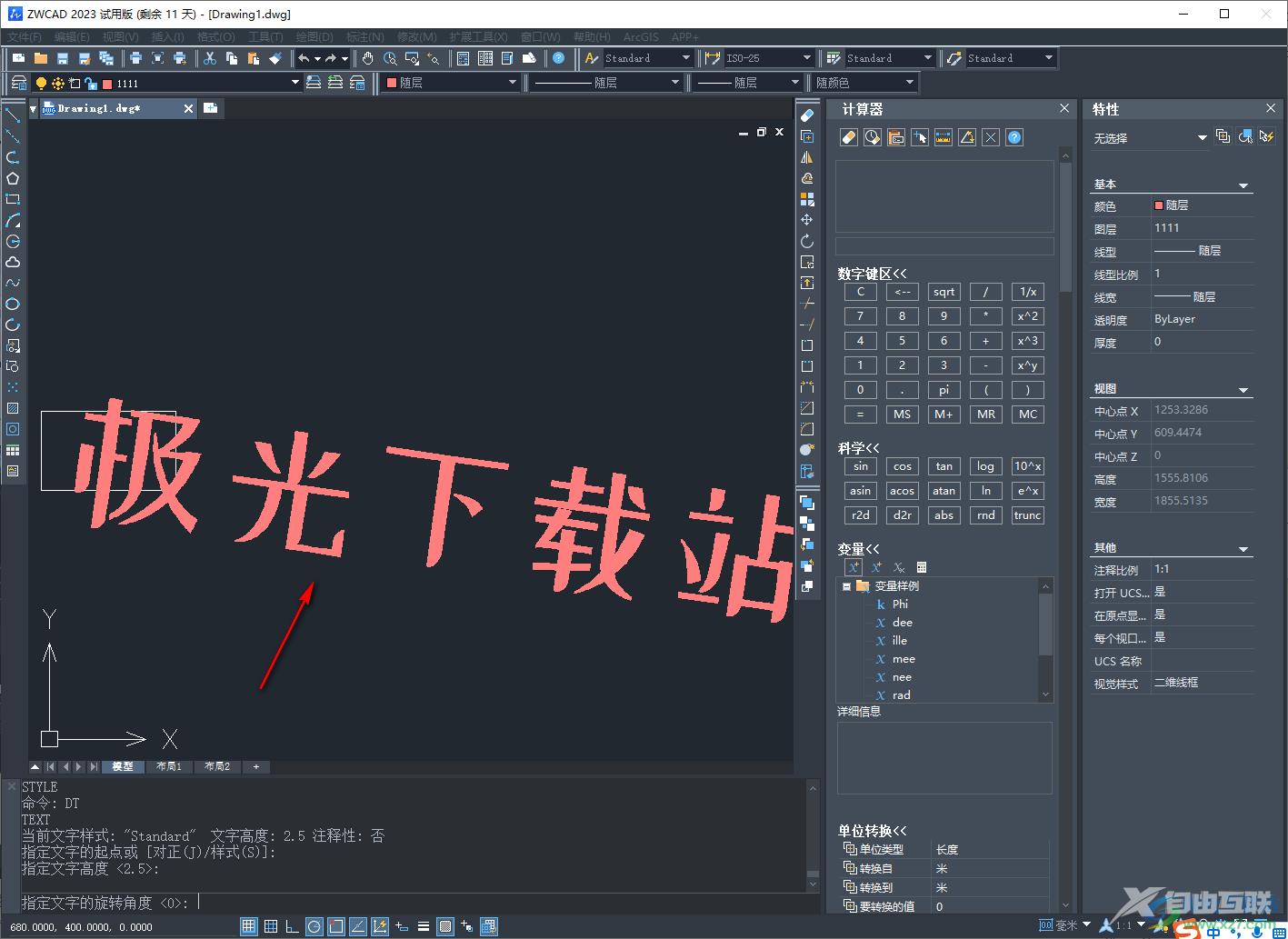This screenshot has height=939, width=1288.
Task: Open the 文件(F) menu
Action: 25,36
